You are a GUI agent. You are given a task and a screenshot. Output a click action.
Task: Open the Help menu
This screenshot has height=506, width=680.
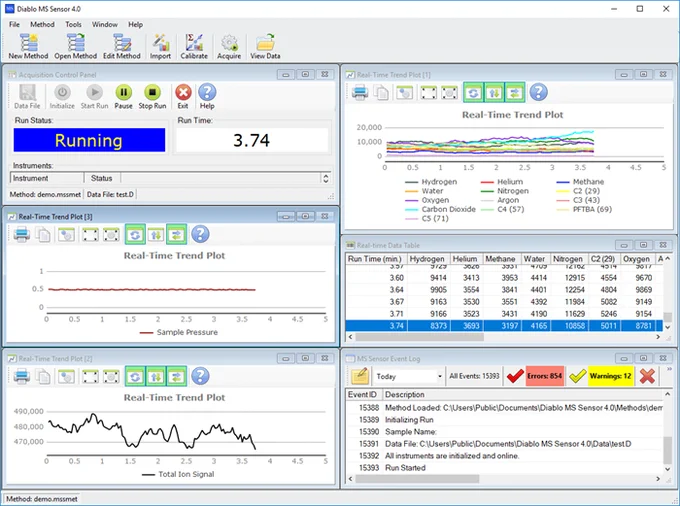[x=135, y=24]
